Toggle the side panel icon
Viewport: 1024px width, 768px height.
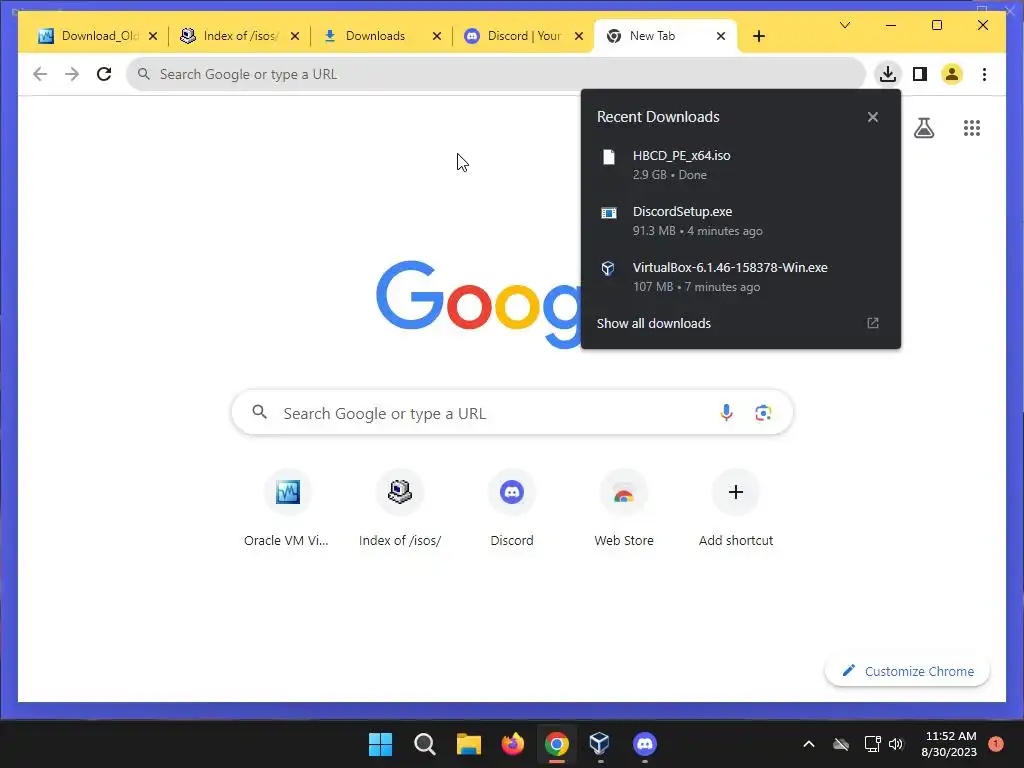coord(920,74)
